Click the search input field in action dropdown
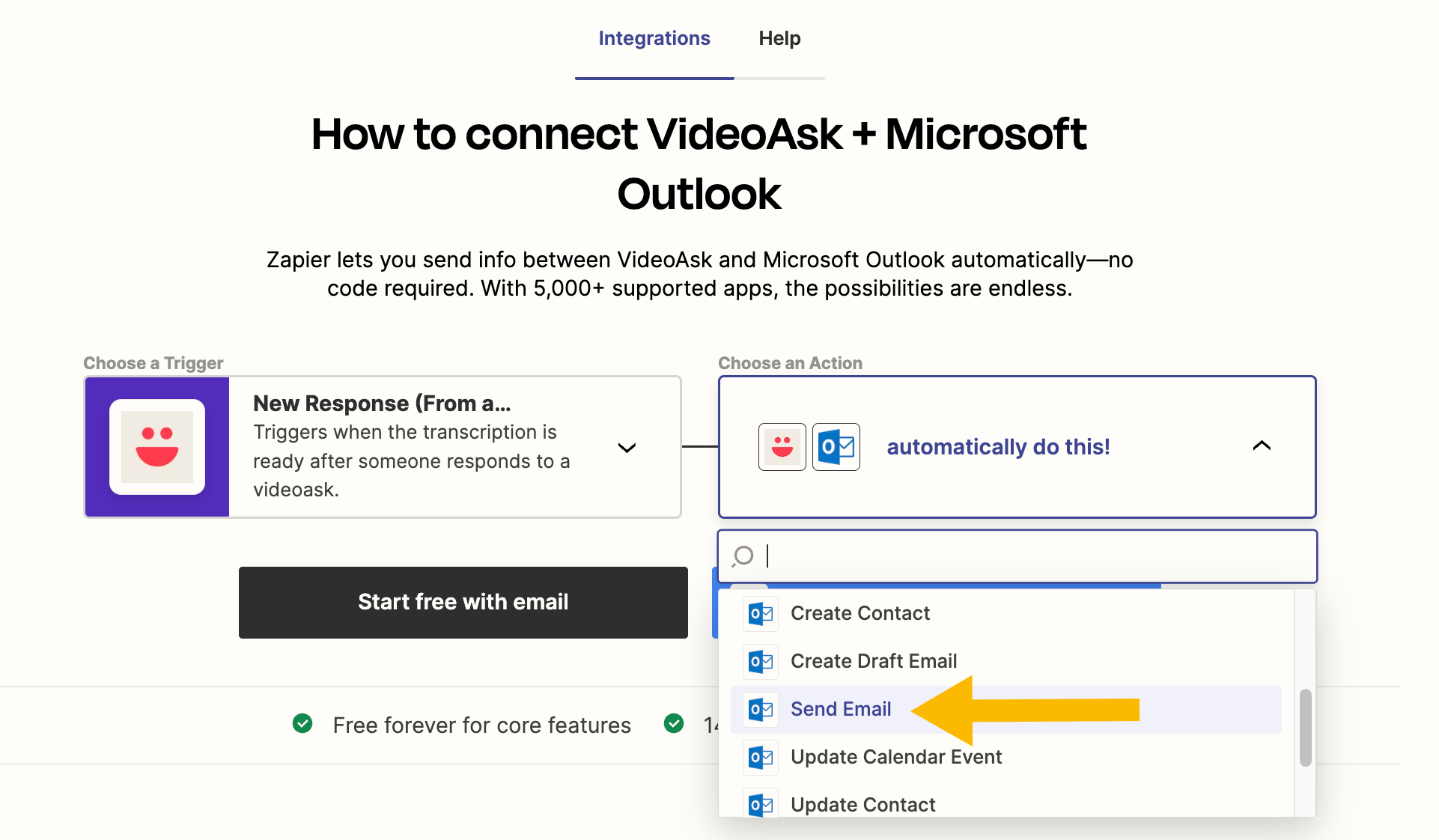The height and width of the screenshot is (840, 1439). [1016, 555]
